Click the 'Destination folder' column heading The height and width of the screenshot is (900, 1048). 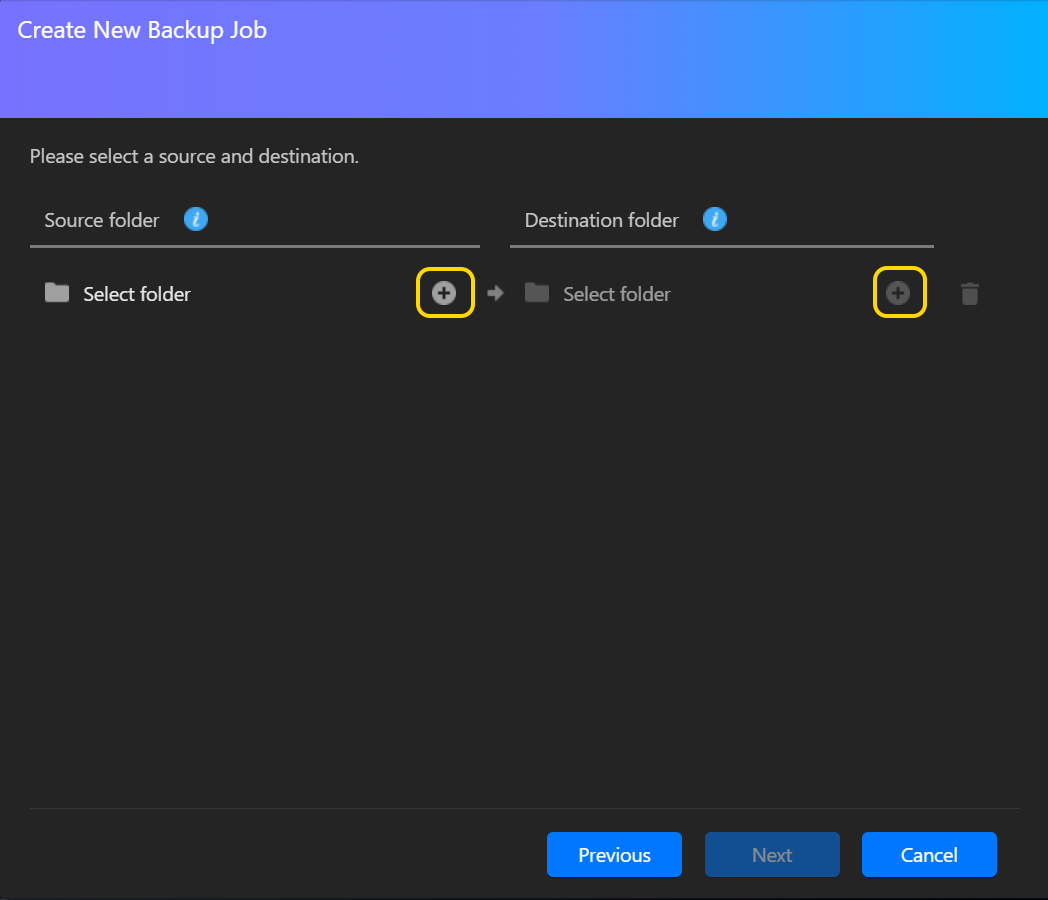(x=601, y=220)
